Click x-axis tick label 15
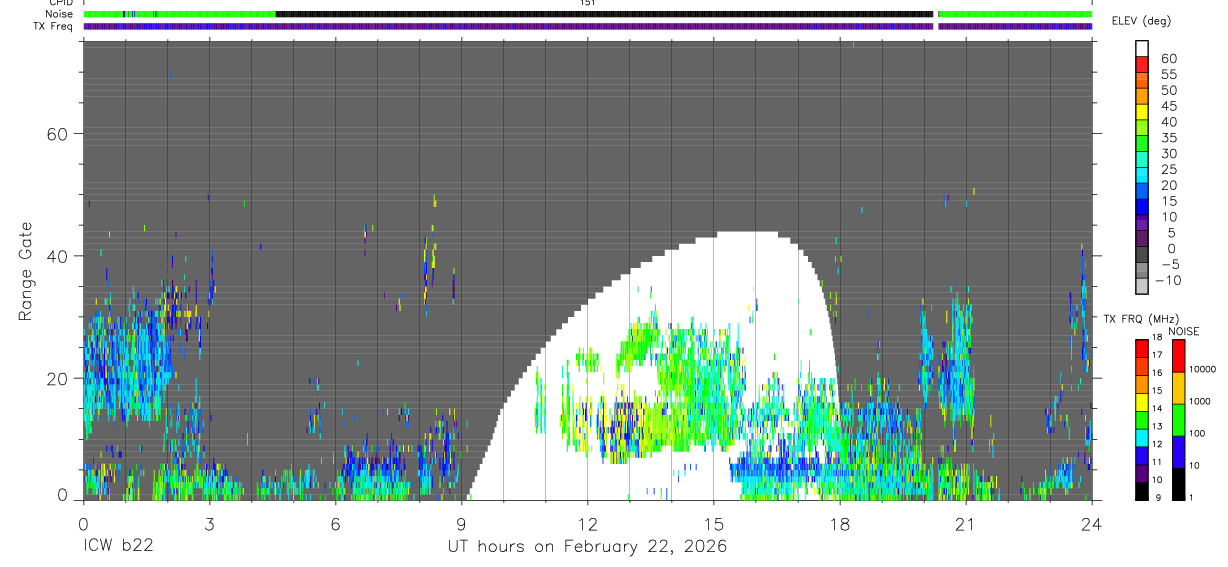 coord(713,524)
